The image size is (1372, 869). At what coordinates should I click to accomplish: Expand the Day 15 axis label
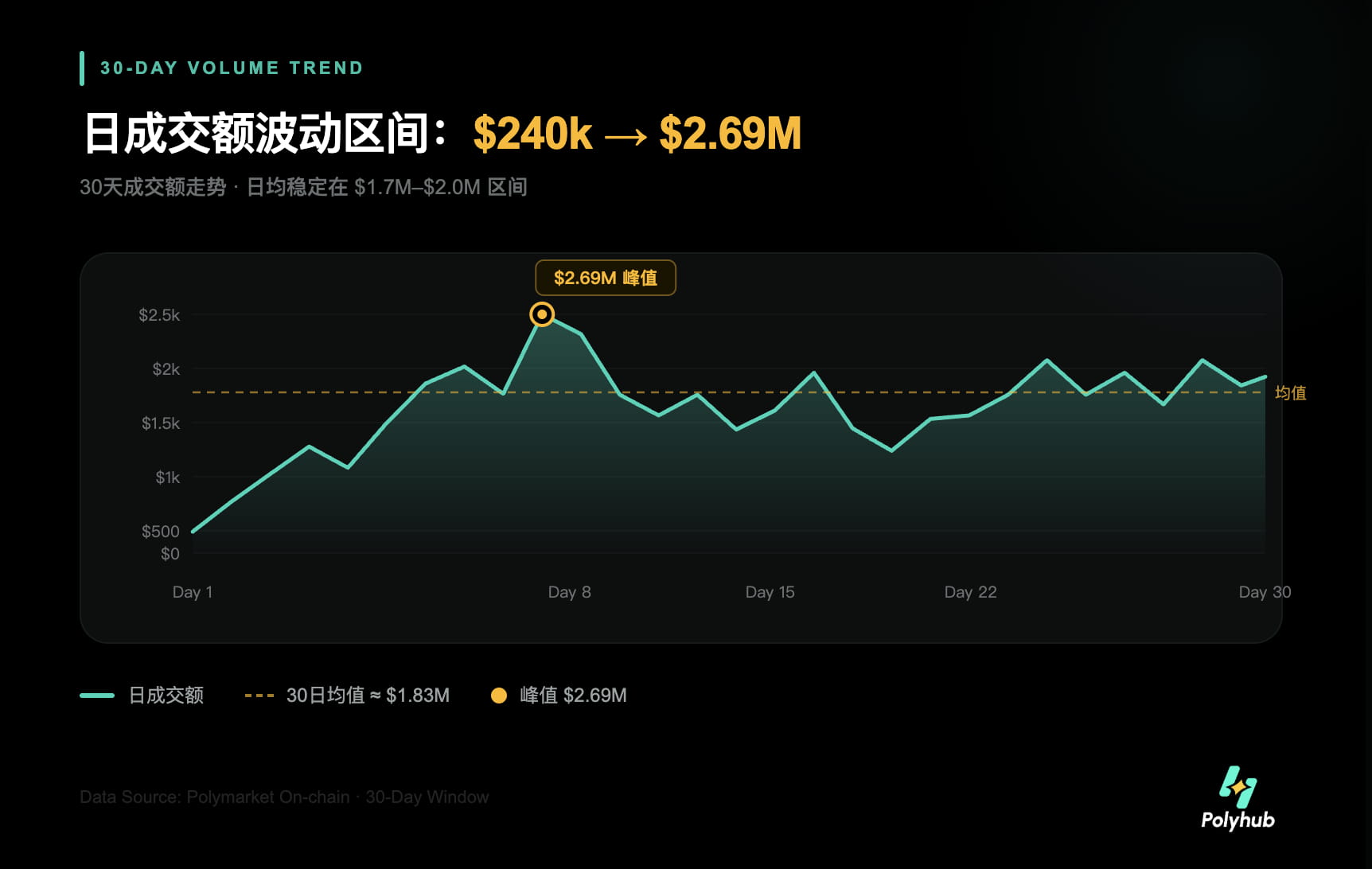click(x=770, y=592)
